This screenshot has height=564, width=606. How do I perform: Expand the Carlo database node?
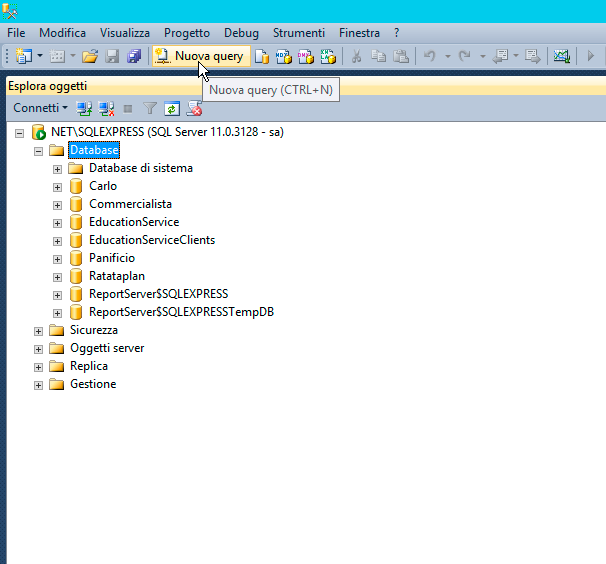coord(57,187)
